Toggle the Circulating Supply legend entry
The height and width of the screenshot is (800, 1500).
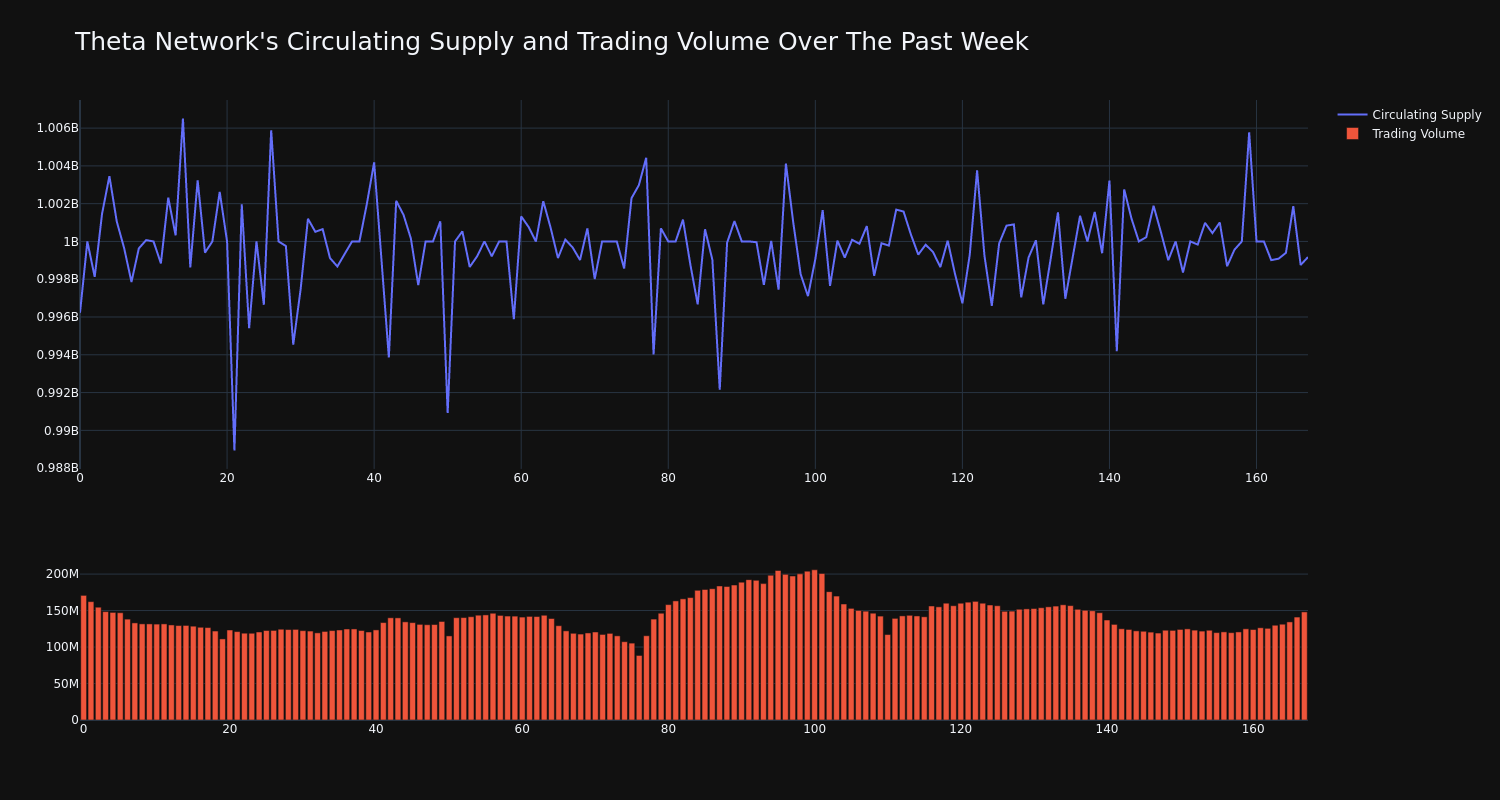[1409, 115]
